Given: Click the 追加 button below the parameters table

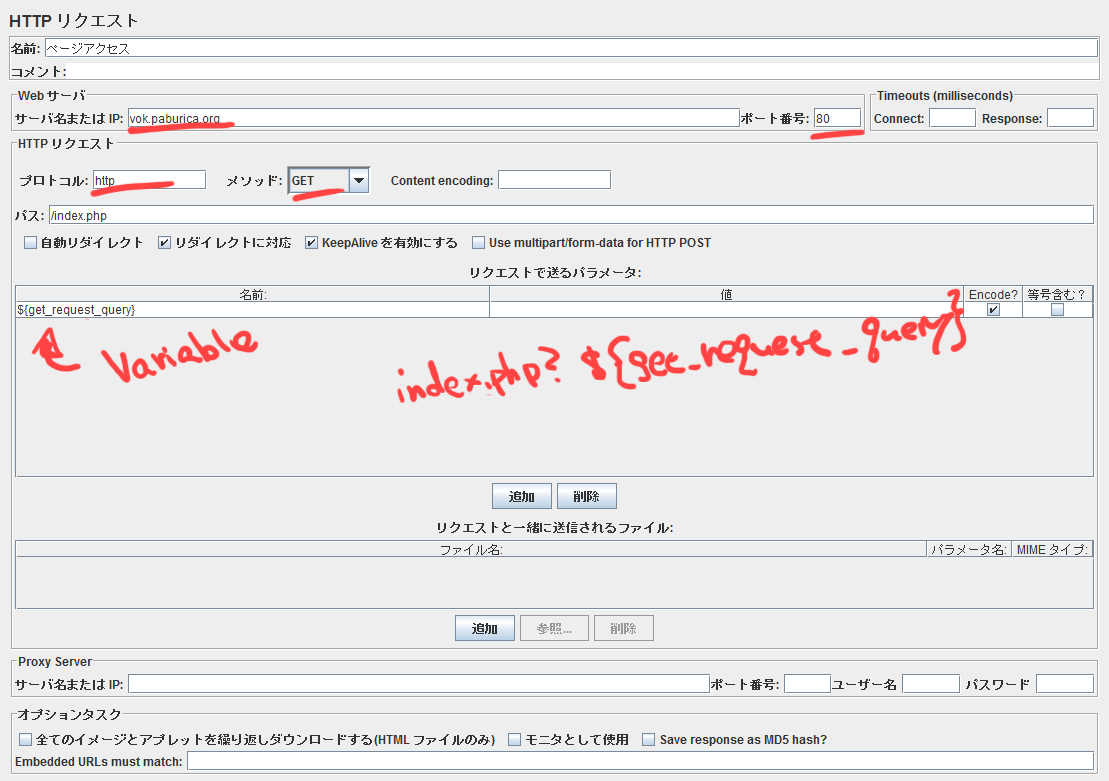Looking at the screenshot, I should [x=522, y=497].
